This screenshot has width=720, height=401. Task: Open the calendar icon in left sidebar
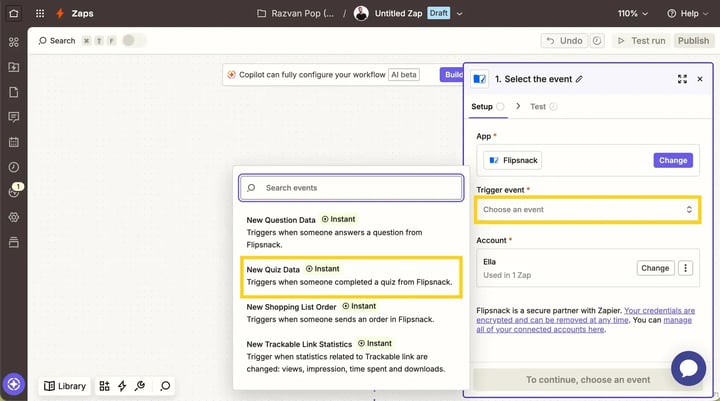14,142
